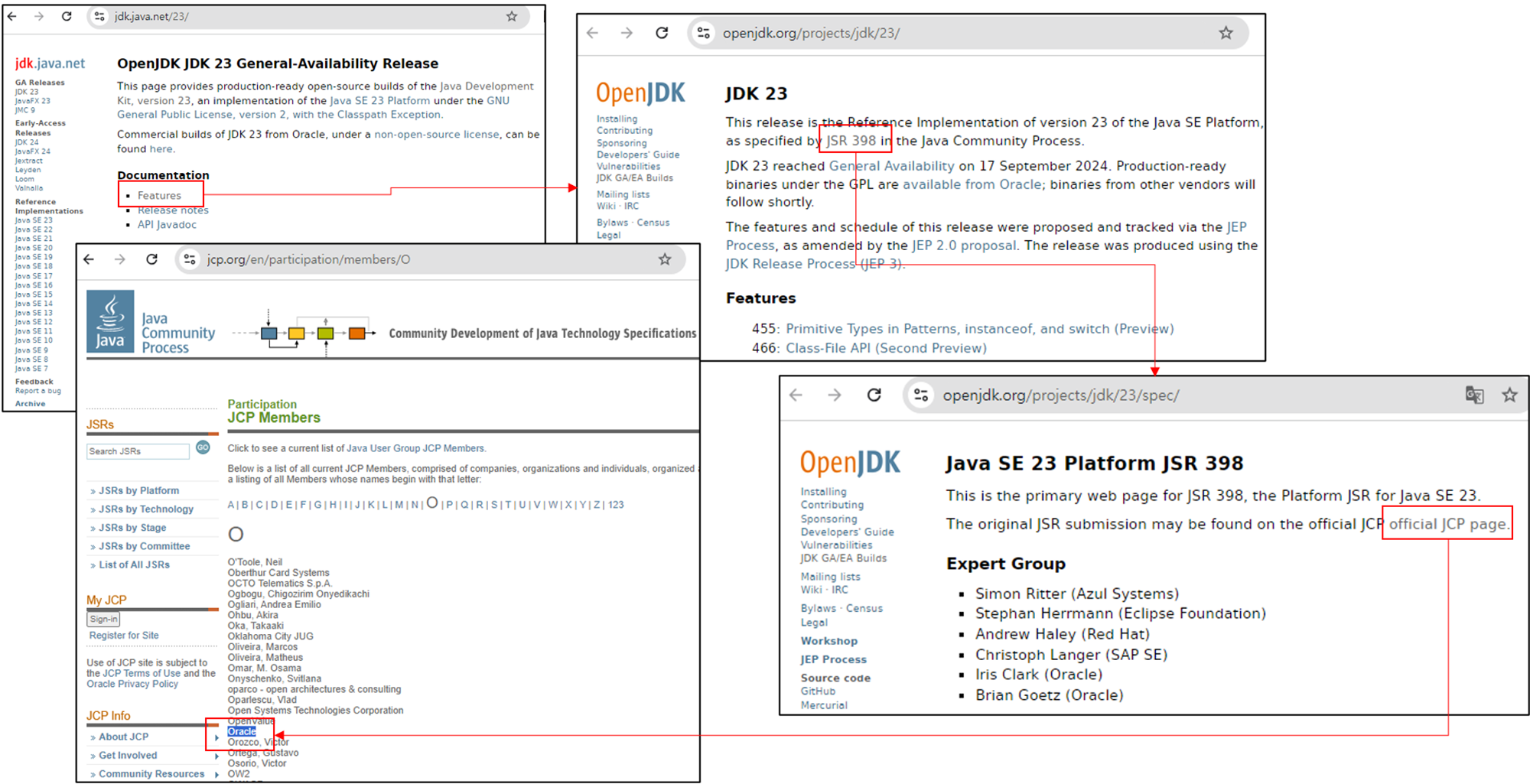Open GitHub link under Source code

click(818, 691)
